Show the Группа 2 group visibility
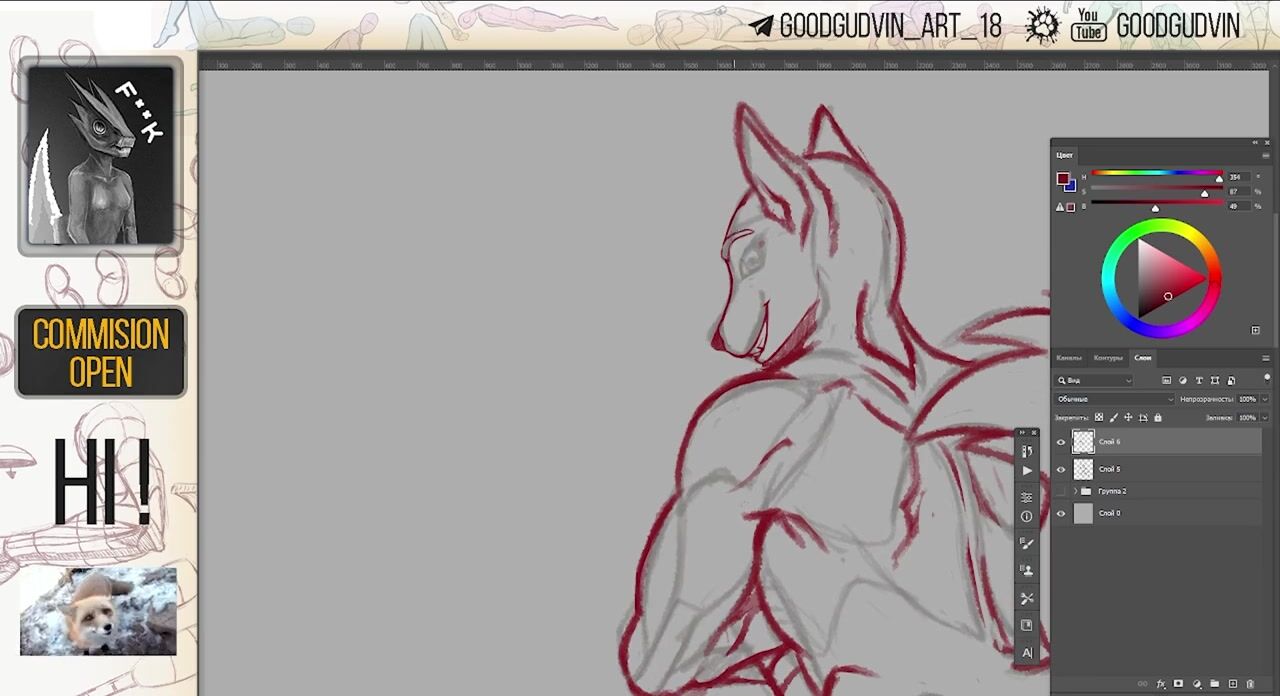Image resolution: width=1280 pixels, height=696 pixels. click(x=1061, y=491)
